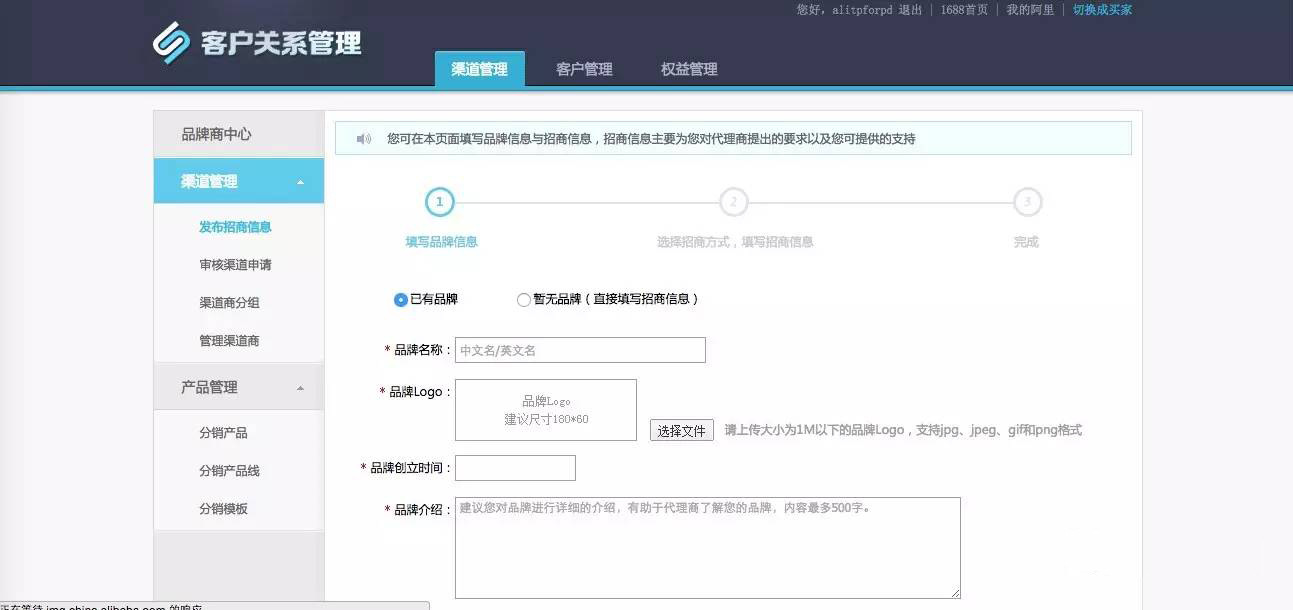The height and width of the screenshot is (610, 1293).
Task: Focus the 品牌创立时间 input field
Action: pyautogui.click(x=515, y=468)
